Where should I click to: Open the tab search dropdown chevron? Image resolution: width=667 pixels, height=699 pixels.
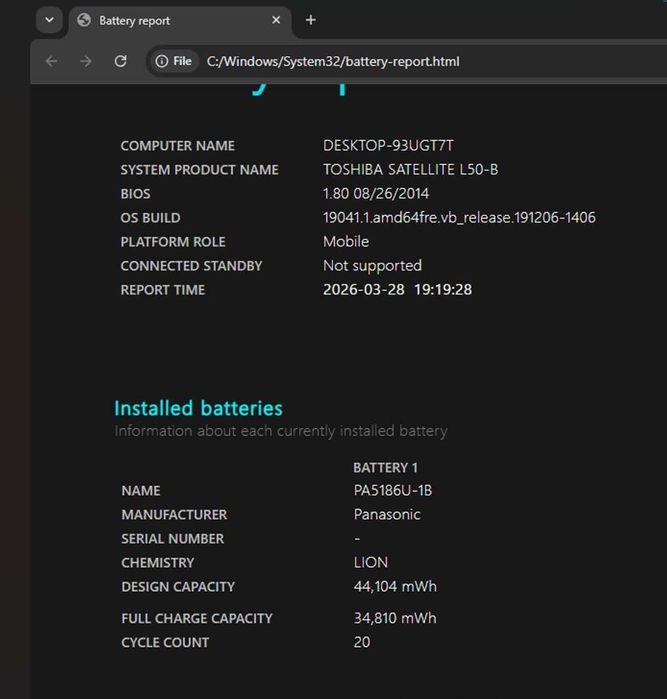(x=49, y=20)
